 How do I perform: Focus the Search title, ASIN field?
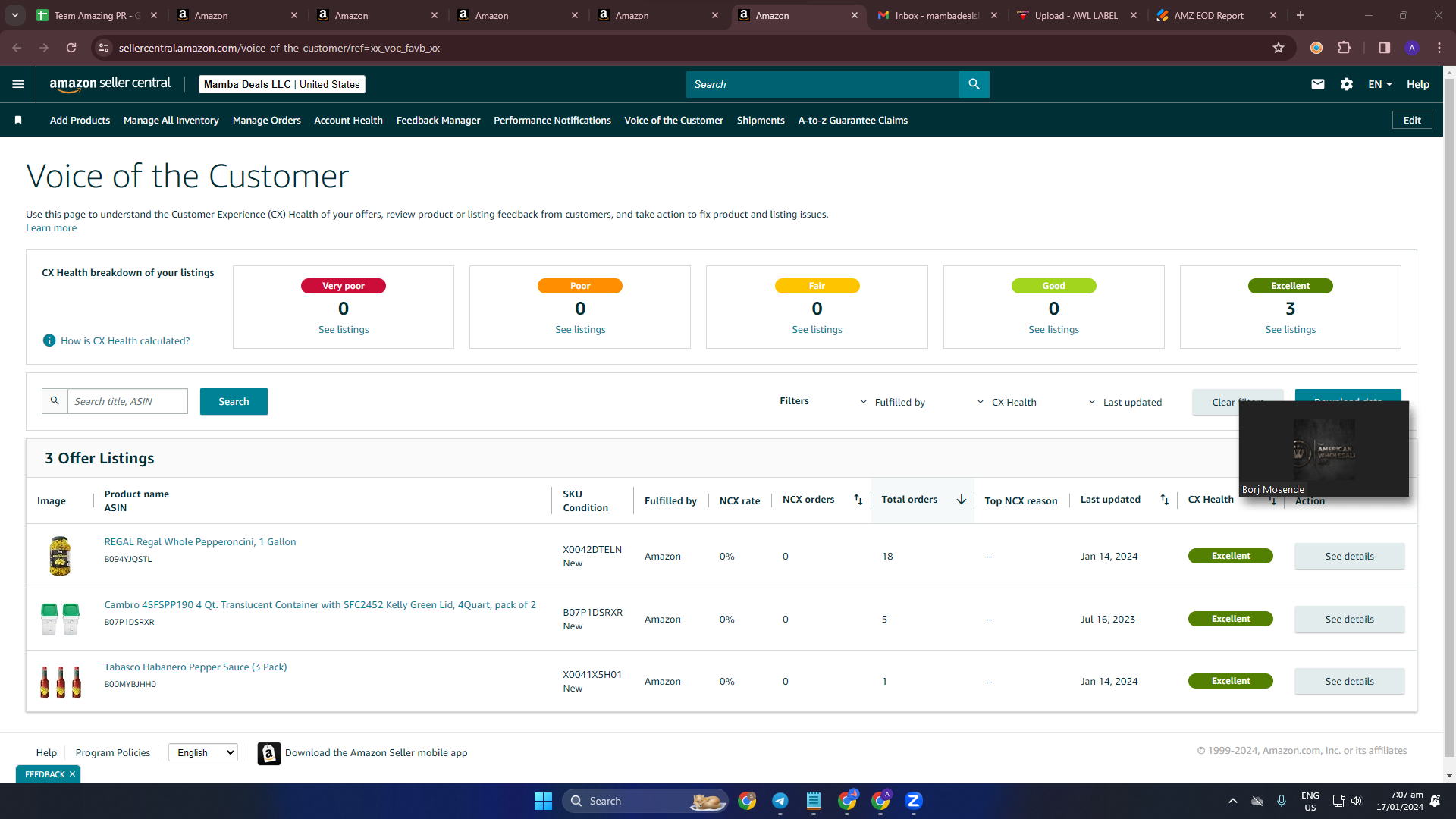(x=127, y=401)
